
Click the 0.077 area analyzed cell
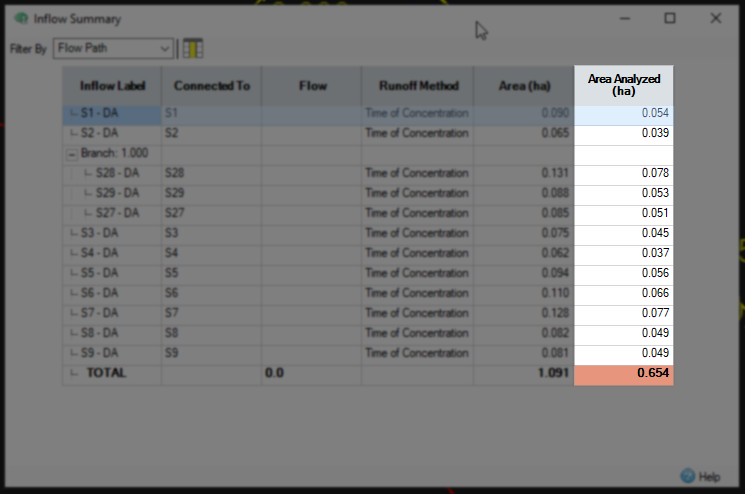click(x=624, y=313)
